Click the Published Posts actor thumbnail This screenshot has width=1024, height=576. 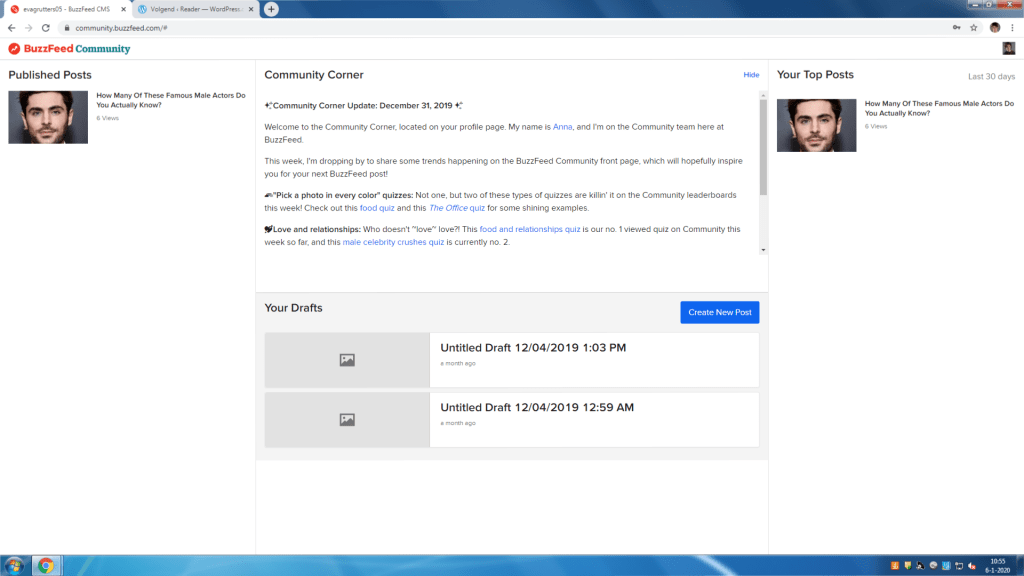tap(48, 117)
